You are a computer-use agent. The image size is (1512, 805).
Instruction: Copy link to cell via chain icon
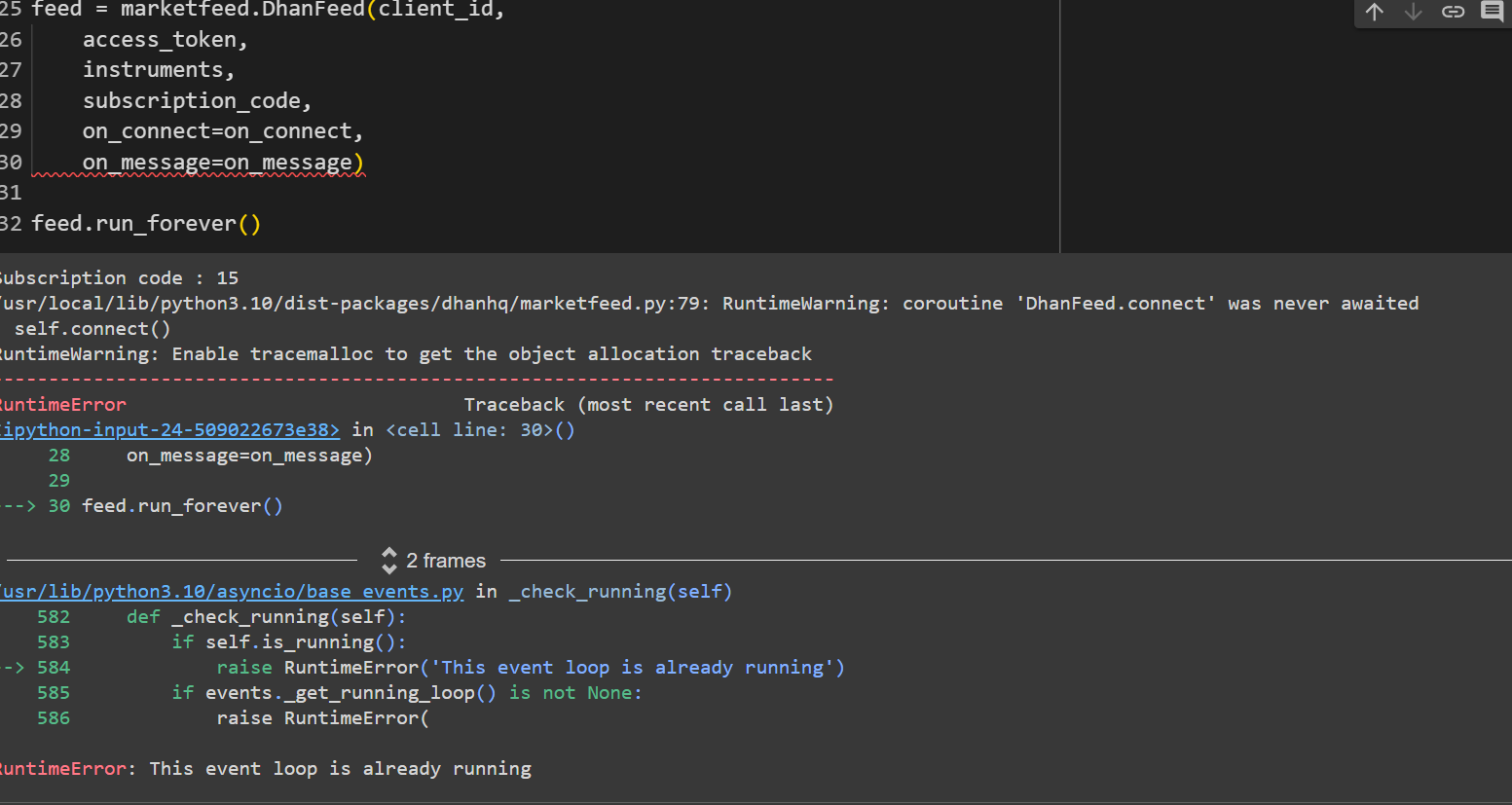[x=1453, y=12]
